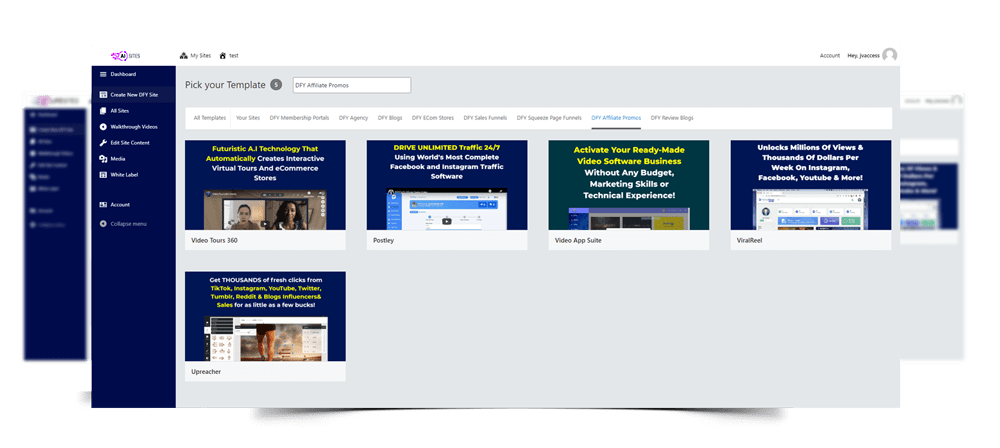This screenshot has height=448, width=1000.
Task: Switch to the DFY Review Blogs tab
Action: pos(672,118)
